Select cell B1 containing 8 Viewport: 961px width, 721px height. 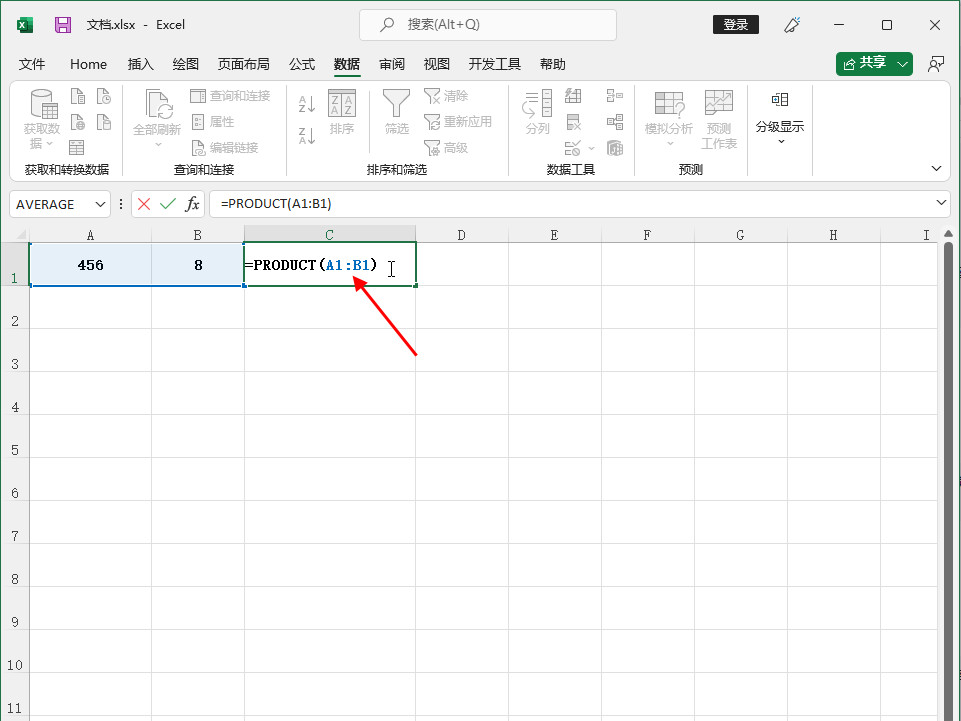tap(198, 264)
